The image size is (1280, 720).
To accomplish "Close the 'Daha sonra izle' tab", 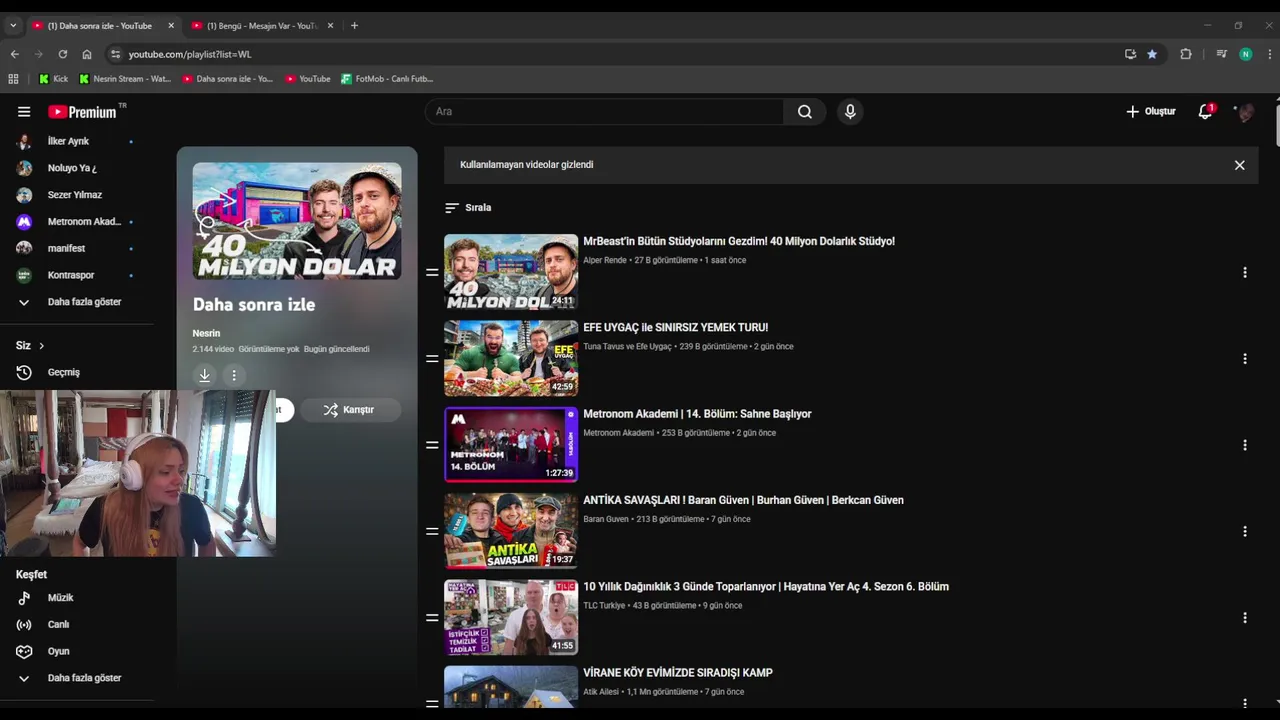I will click(x=171, y=26).
